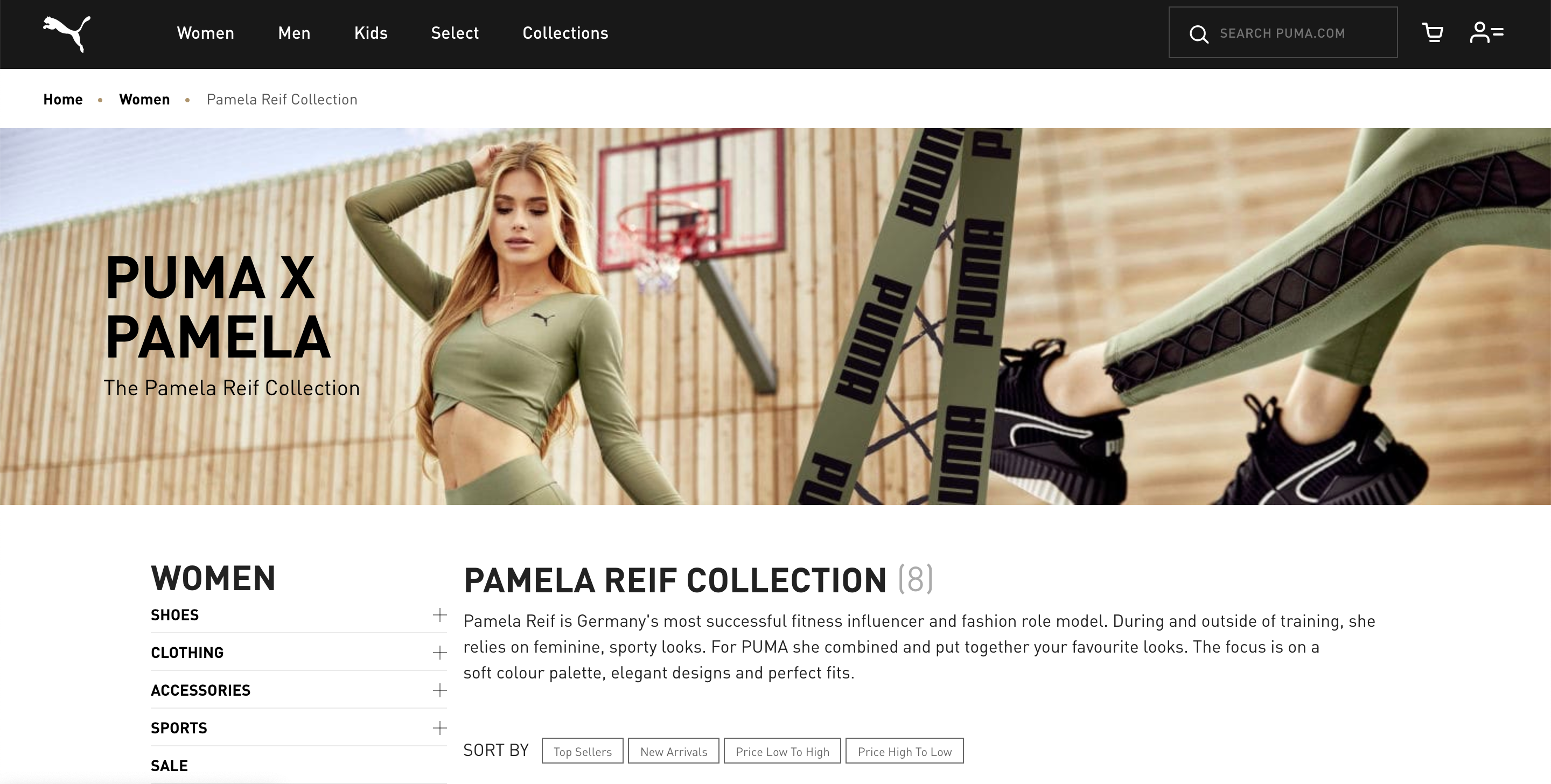Sort products by New Arrivals
The height and width of the screenshot is (784, 1551).
[x=674, y=751]
